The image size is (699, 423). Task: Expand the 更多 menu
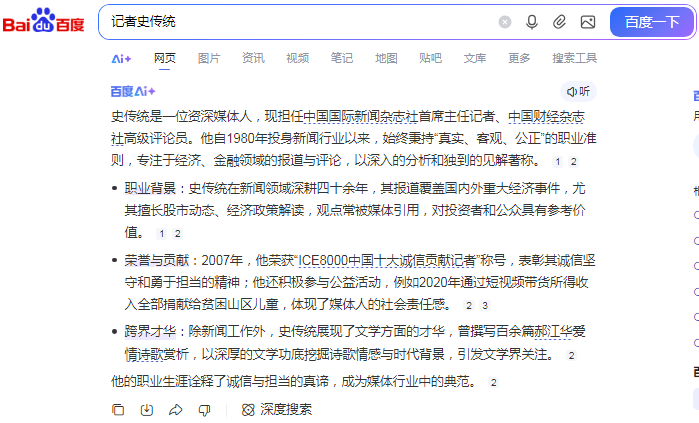tap(519, 58)
